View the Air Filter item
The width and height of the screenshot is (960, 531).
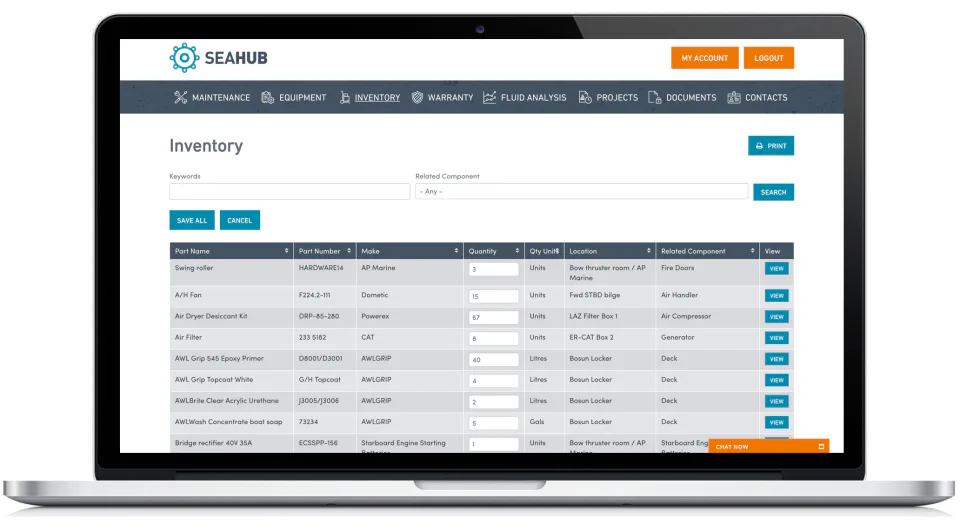pos(776,338)
